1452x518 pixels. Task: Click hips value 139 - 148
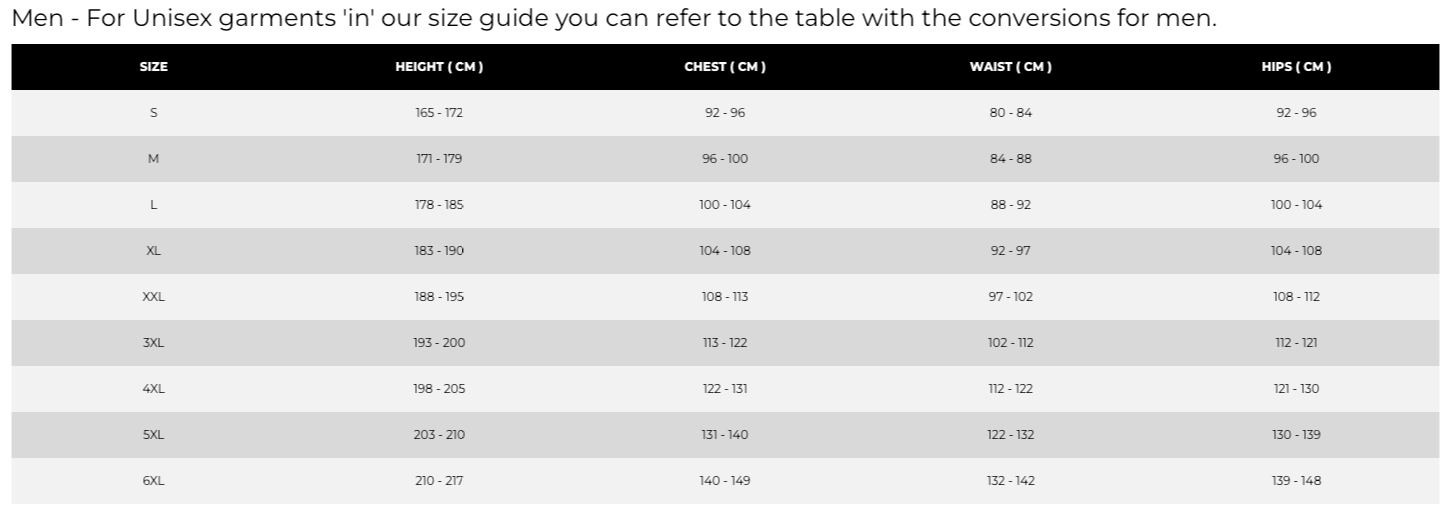(1296, 481)
